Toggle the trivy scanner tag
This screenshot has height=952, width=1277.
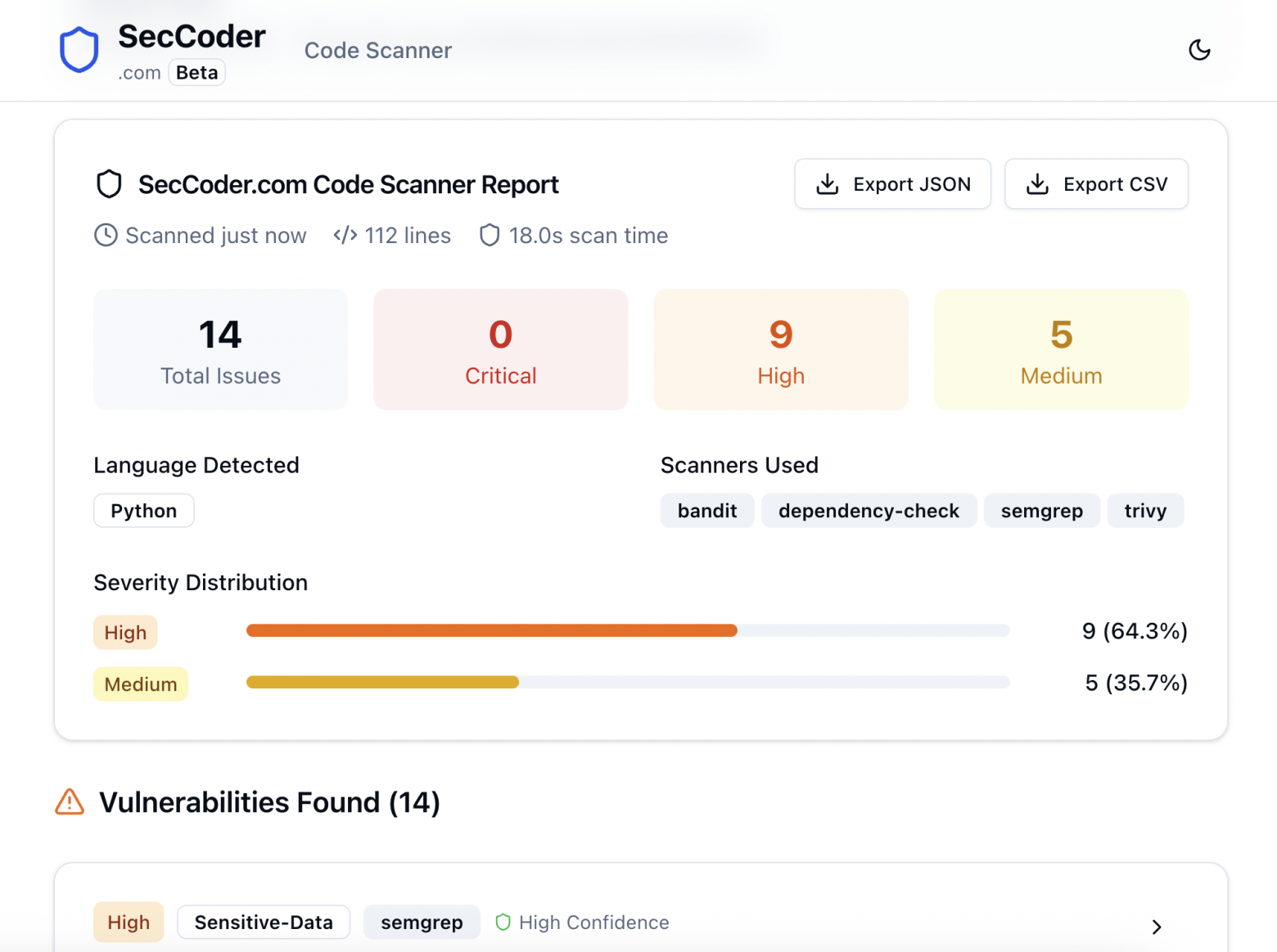pyautogui.click(x=1145, y=510)
